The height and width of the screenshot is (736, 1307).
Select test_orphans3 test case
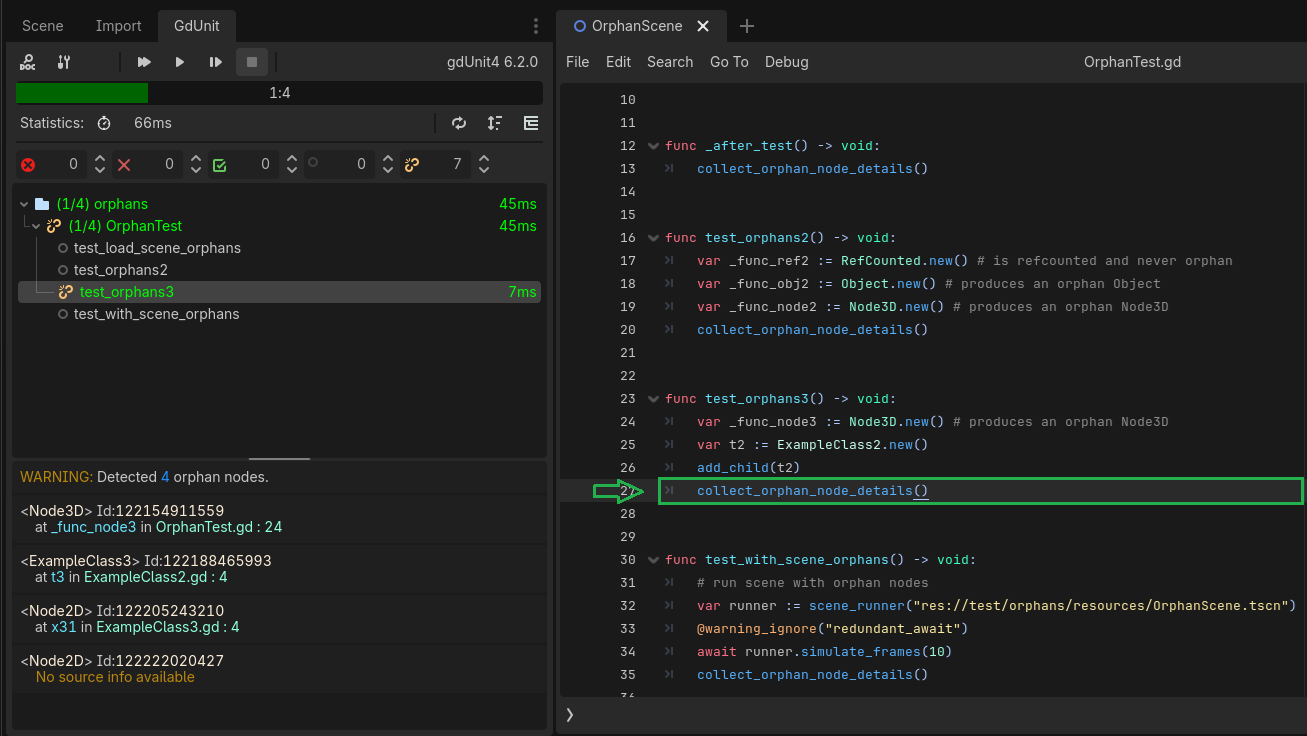(279, 292)
